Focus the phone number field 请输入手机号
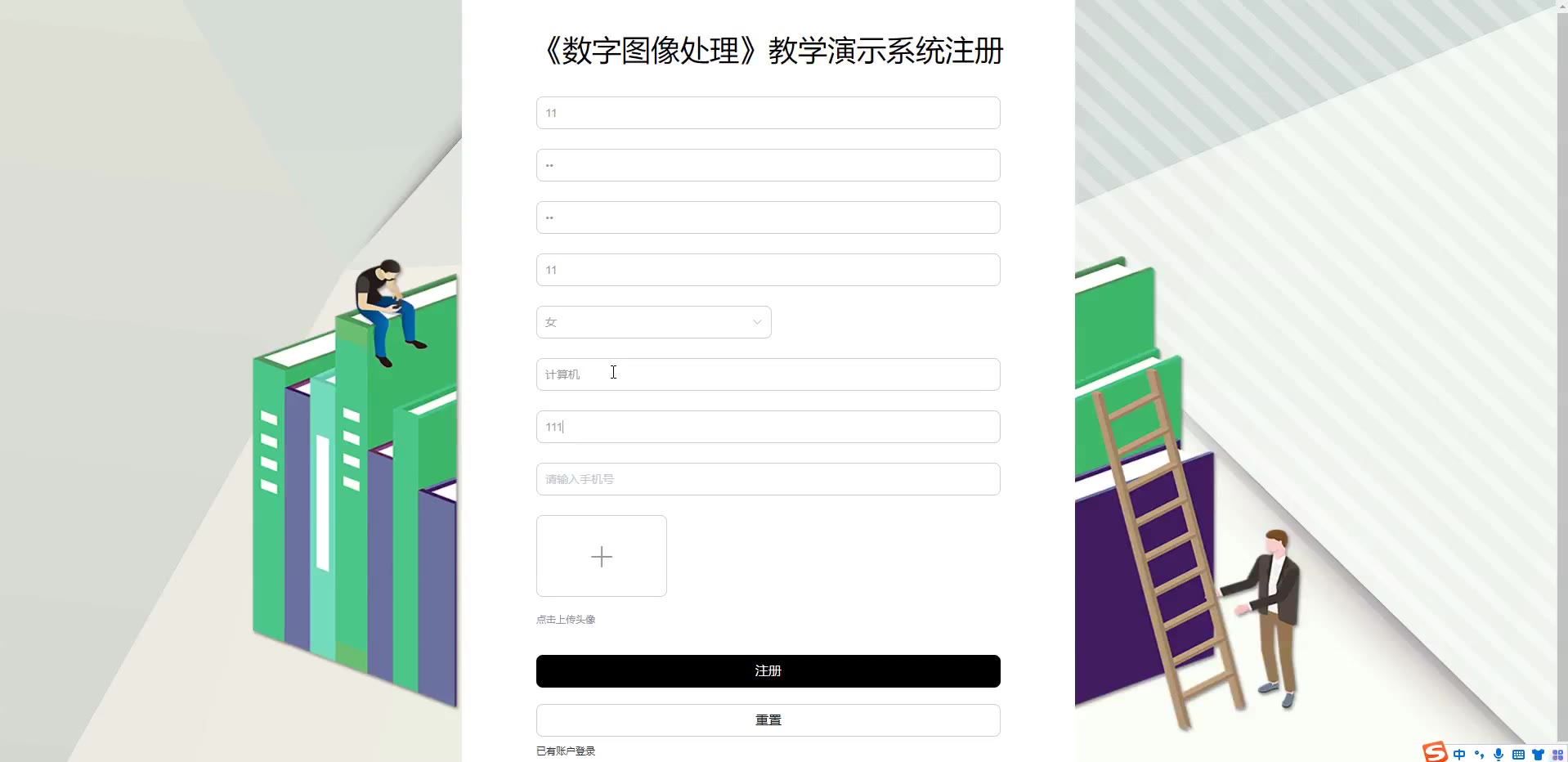The image size is (1568, 762). pos(768,479)
